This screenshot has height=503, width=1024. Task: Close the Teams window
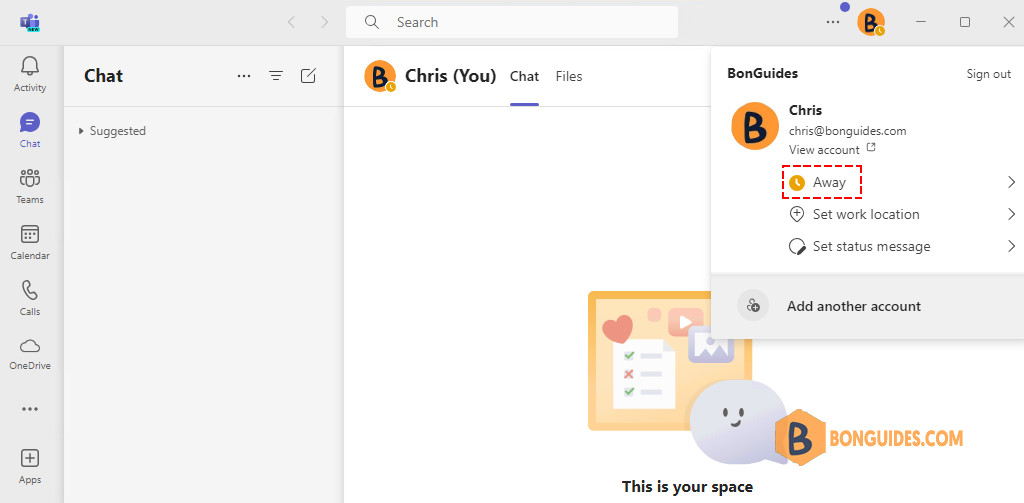(1008, 22)
